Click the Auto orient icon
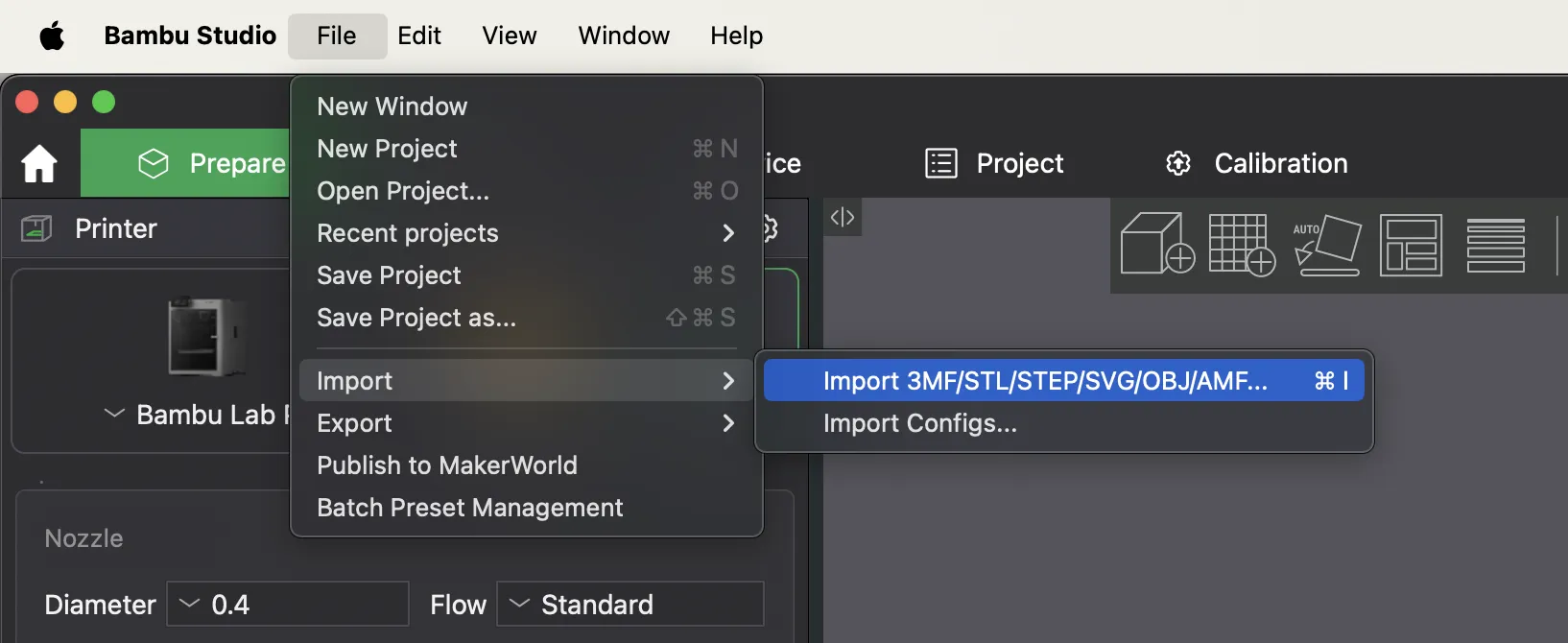Image resolution: width=1568 pixels, height=643 pixels. [x=1328, y=244]
